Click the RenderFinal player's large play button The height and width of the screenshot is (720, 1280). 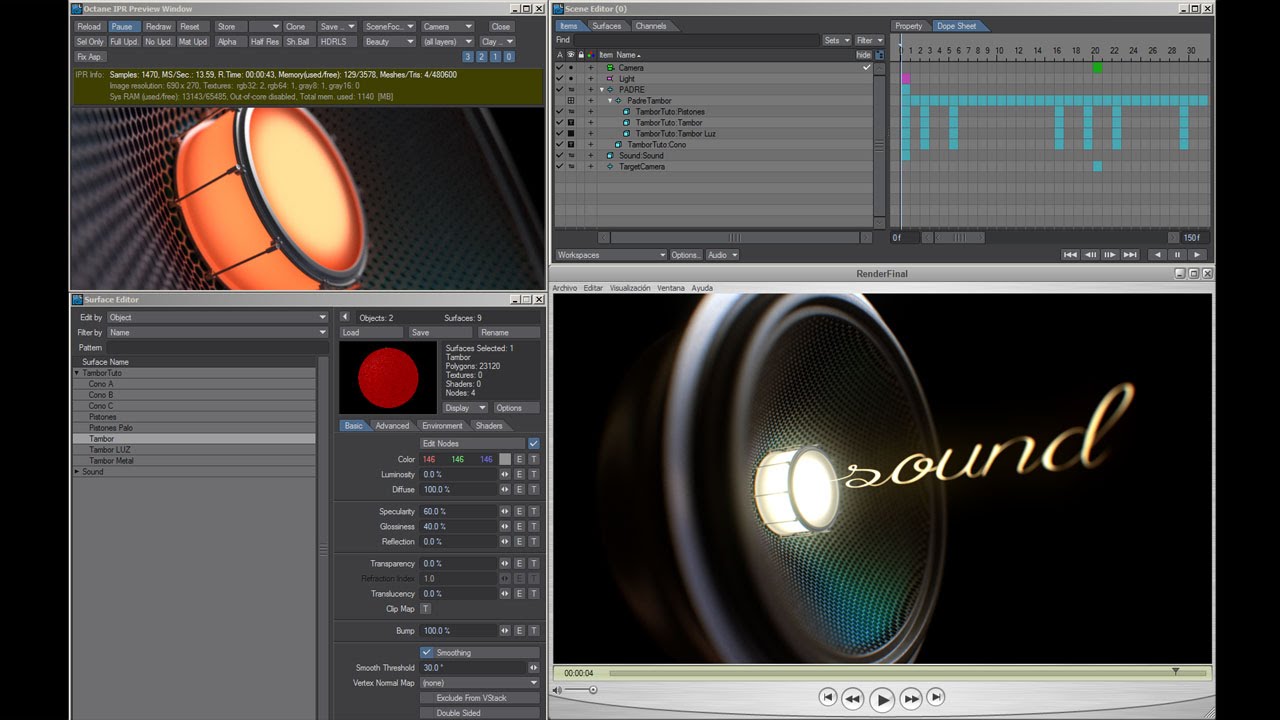pyautogui.click(x=881, y=700)
